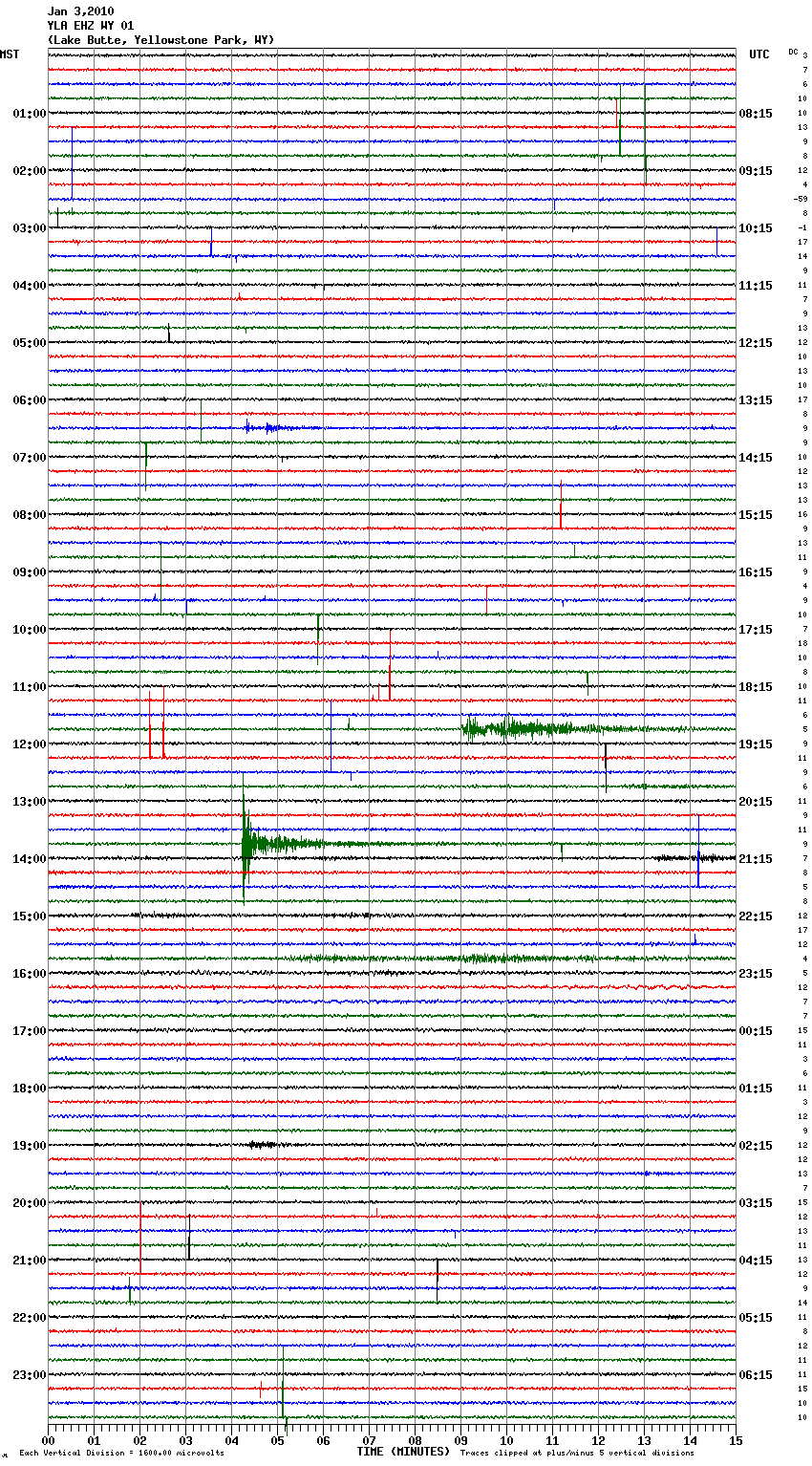The height and width of the screenshot is (1466, 812).
Task: Click the large green earthquake onset spike
Action: point(246,843)
